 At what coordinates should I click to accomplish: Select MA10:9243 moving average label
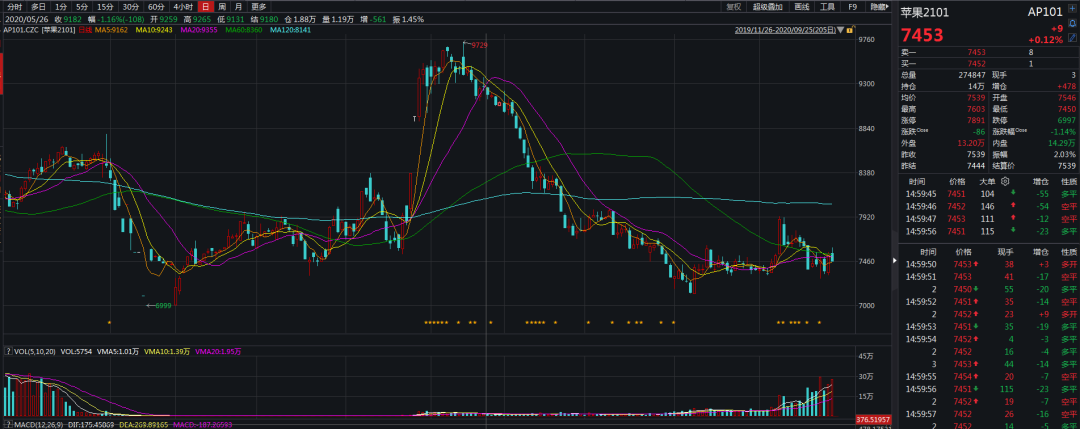point(154,30)
